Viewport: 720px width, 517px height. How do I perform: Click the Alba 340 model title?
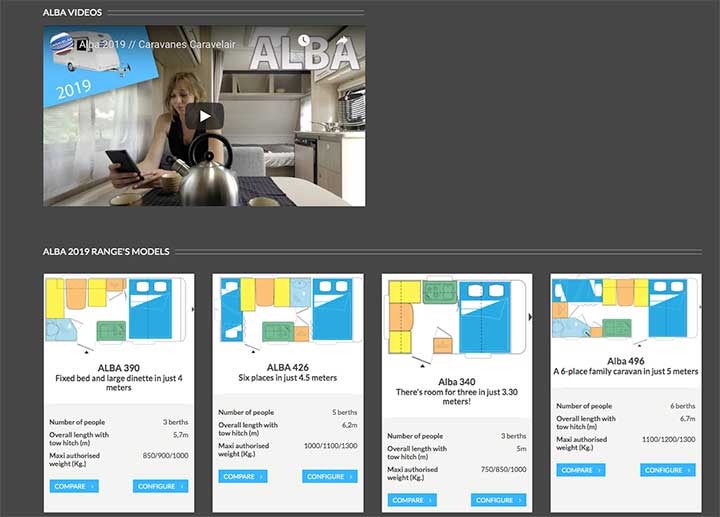click(456, 382)
